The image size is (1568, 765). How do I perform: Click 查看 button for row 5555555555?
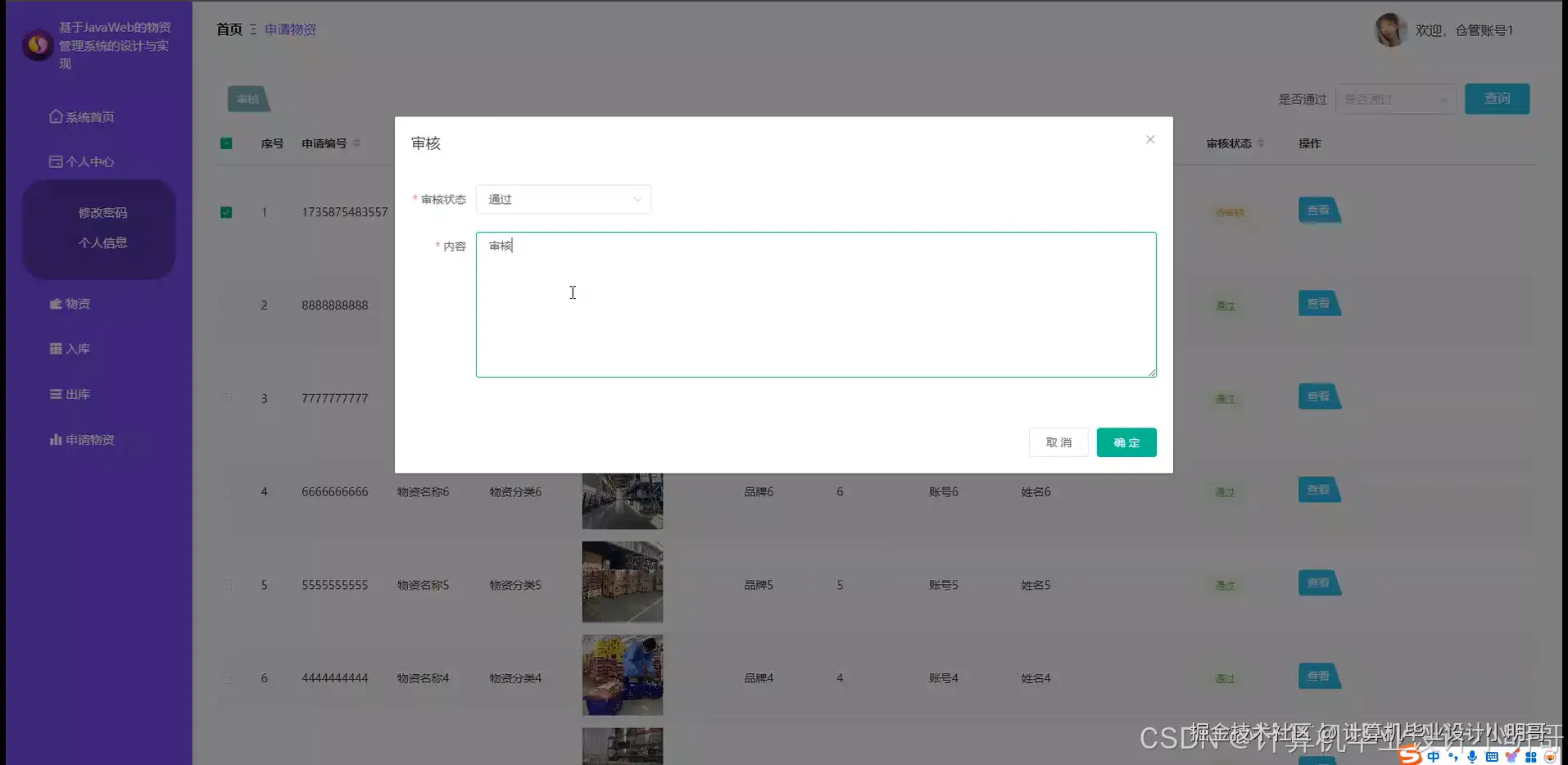coord(1319,583)
